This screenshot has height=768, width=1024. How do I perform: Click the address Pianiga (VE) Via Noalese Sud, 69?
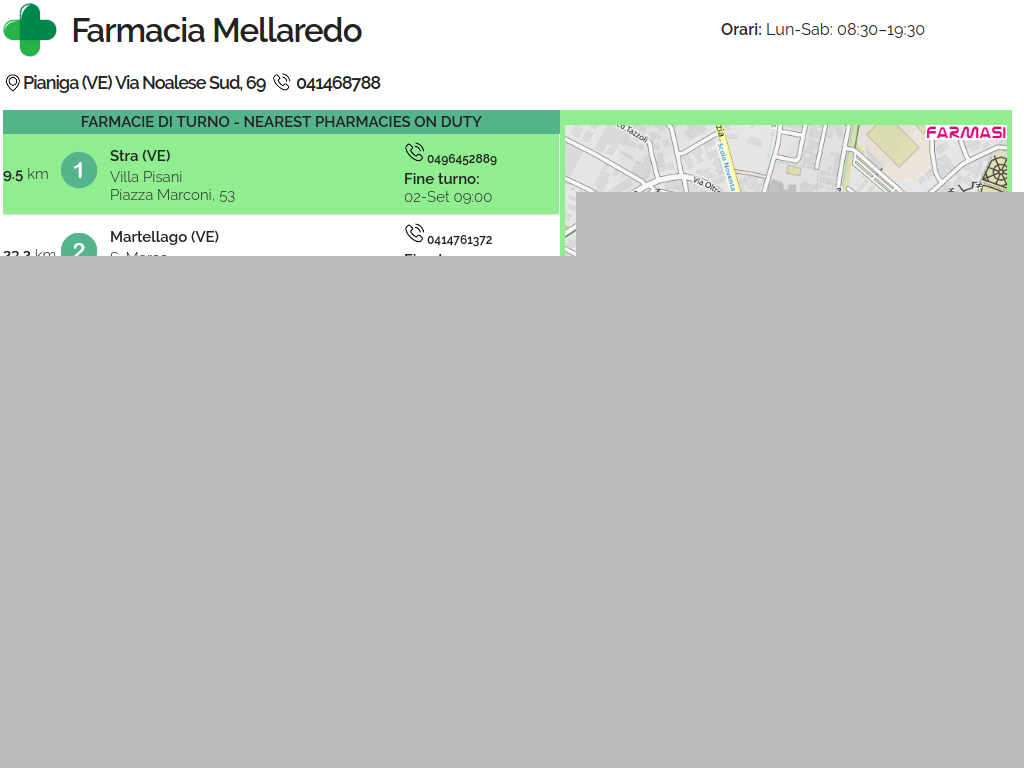[144, 83]
